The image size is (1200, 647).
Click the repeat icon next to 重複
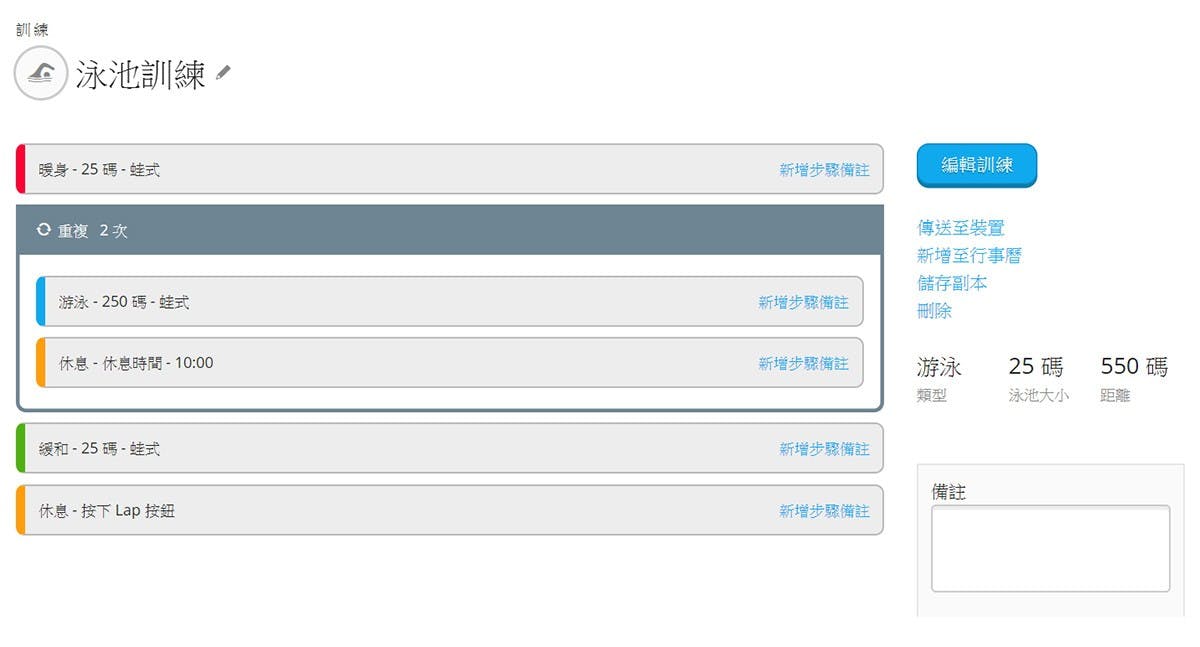point(43,230)
